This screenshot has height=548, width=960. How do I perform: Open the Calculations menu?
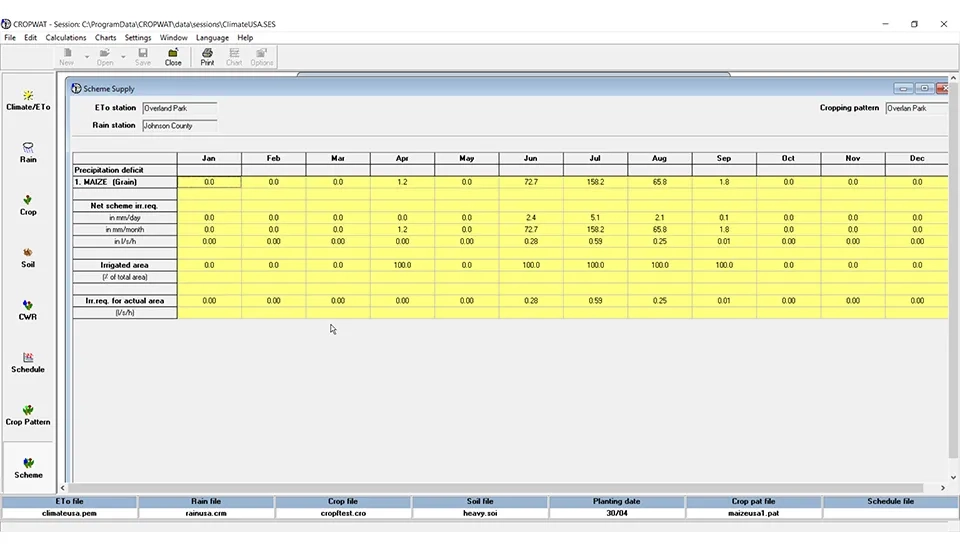66,38
